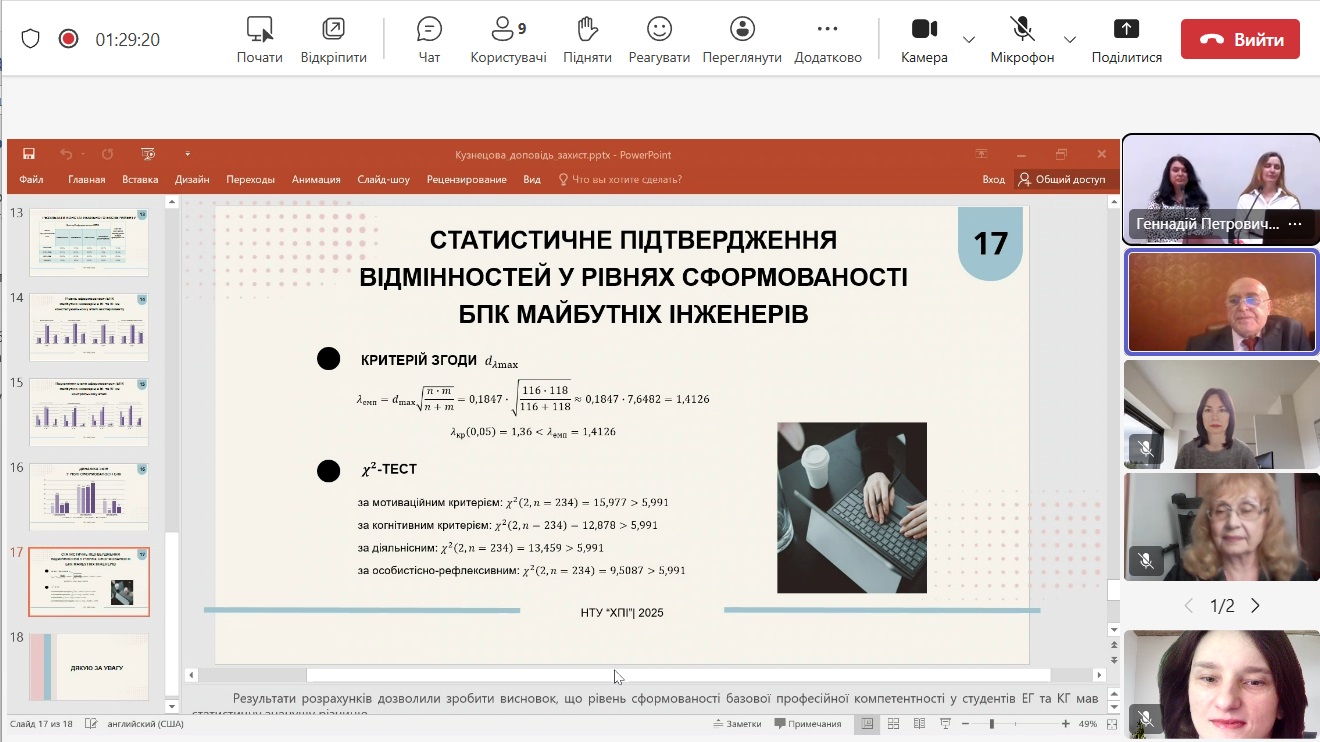Leave meeting with Вийти button
The width and height of the screenshot is (1320, 742).
(1240, 40)
